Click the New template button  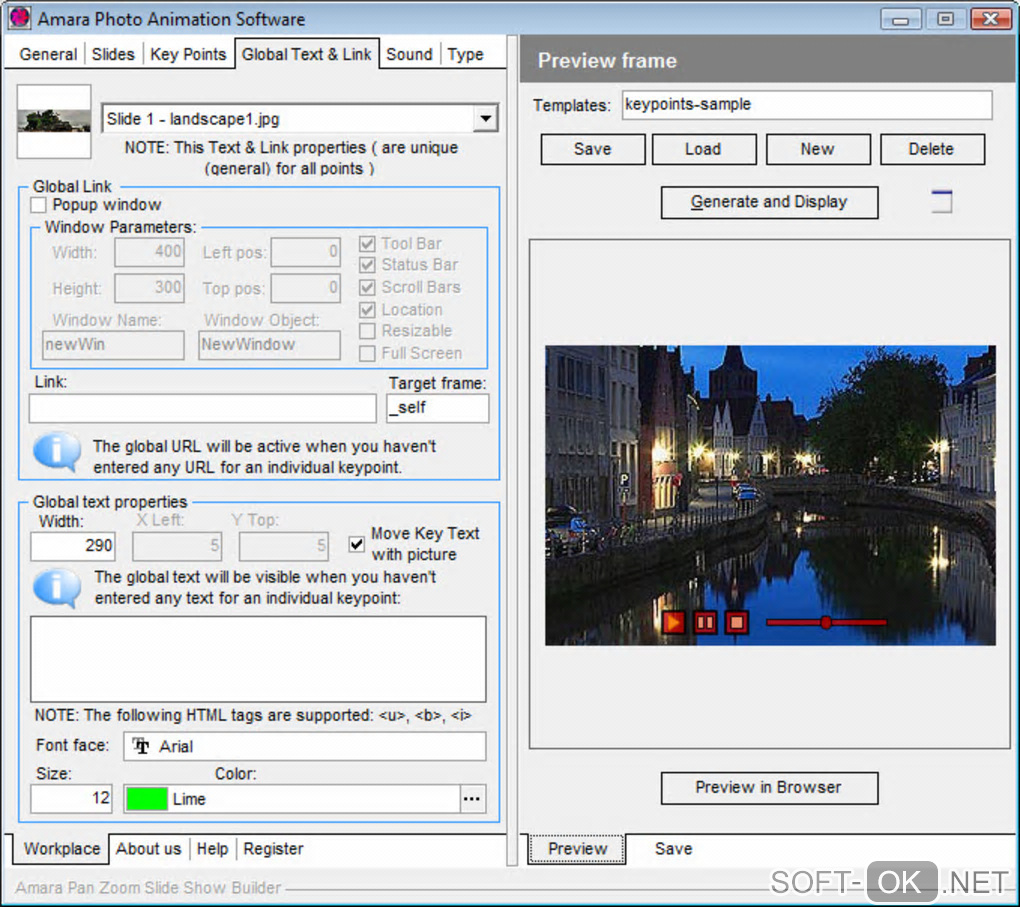tap(818, 149)
